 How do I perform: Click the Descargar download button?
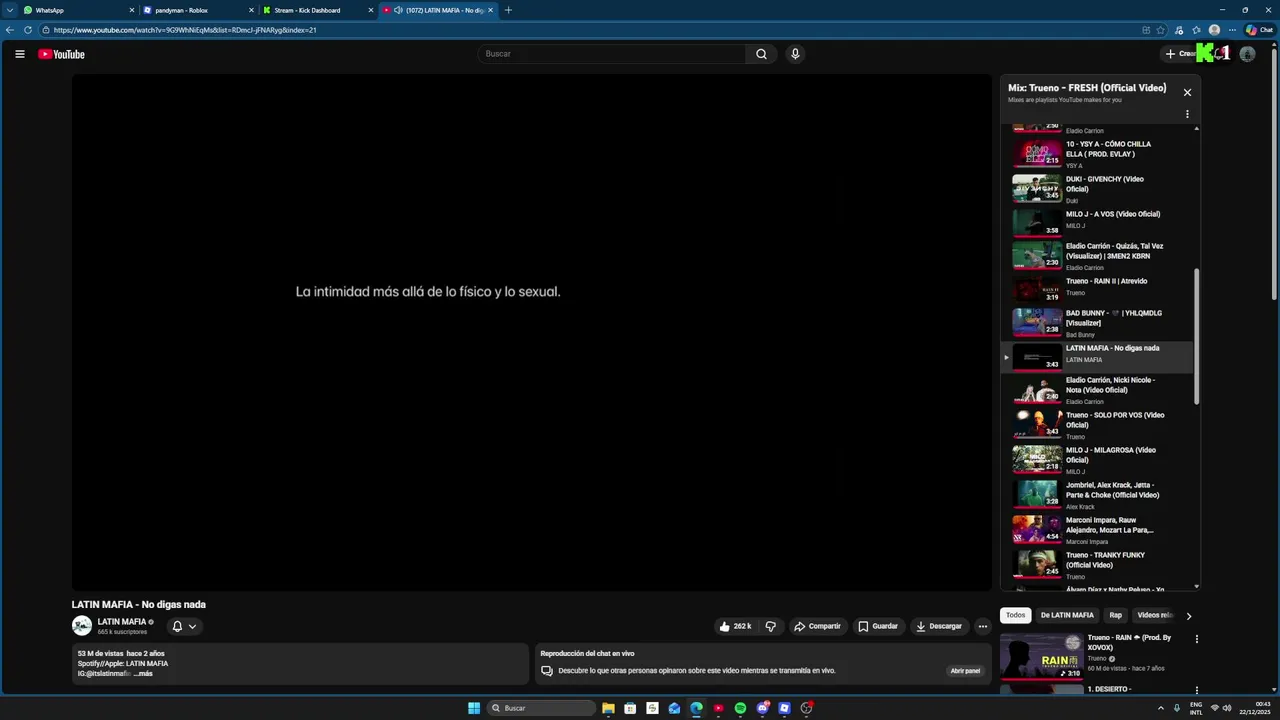pos(939,626)
